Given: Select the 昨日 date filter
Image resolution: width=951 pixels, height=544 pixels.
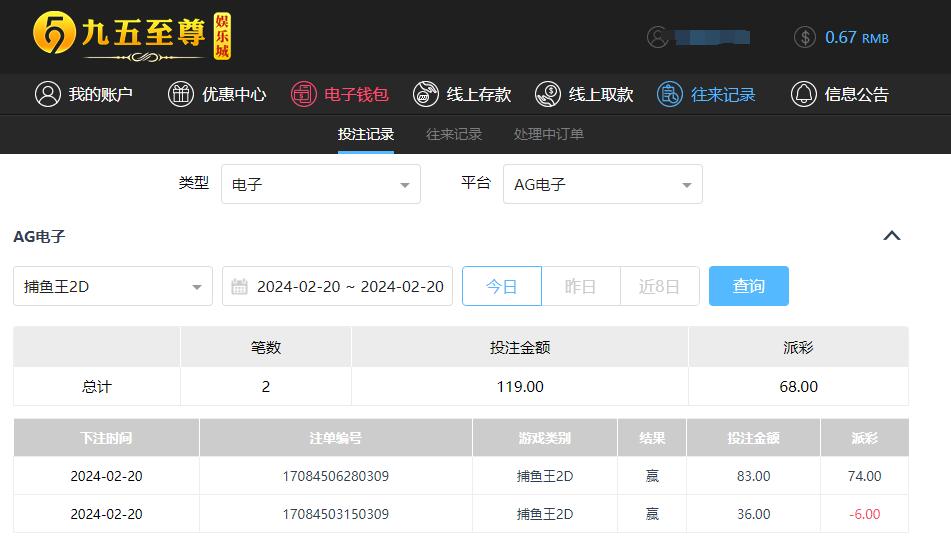Looking at the screenshot, I should tap(580, 286).
